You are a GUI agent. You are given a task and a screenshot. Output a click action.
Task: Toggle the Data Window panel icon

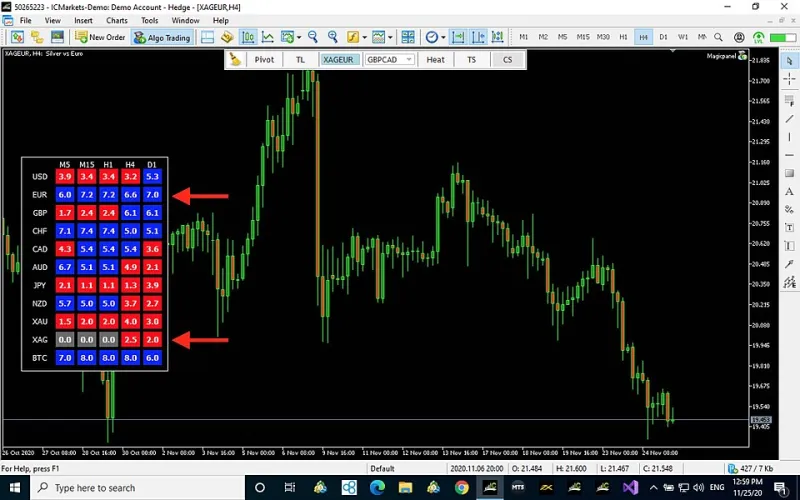207,37
